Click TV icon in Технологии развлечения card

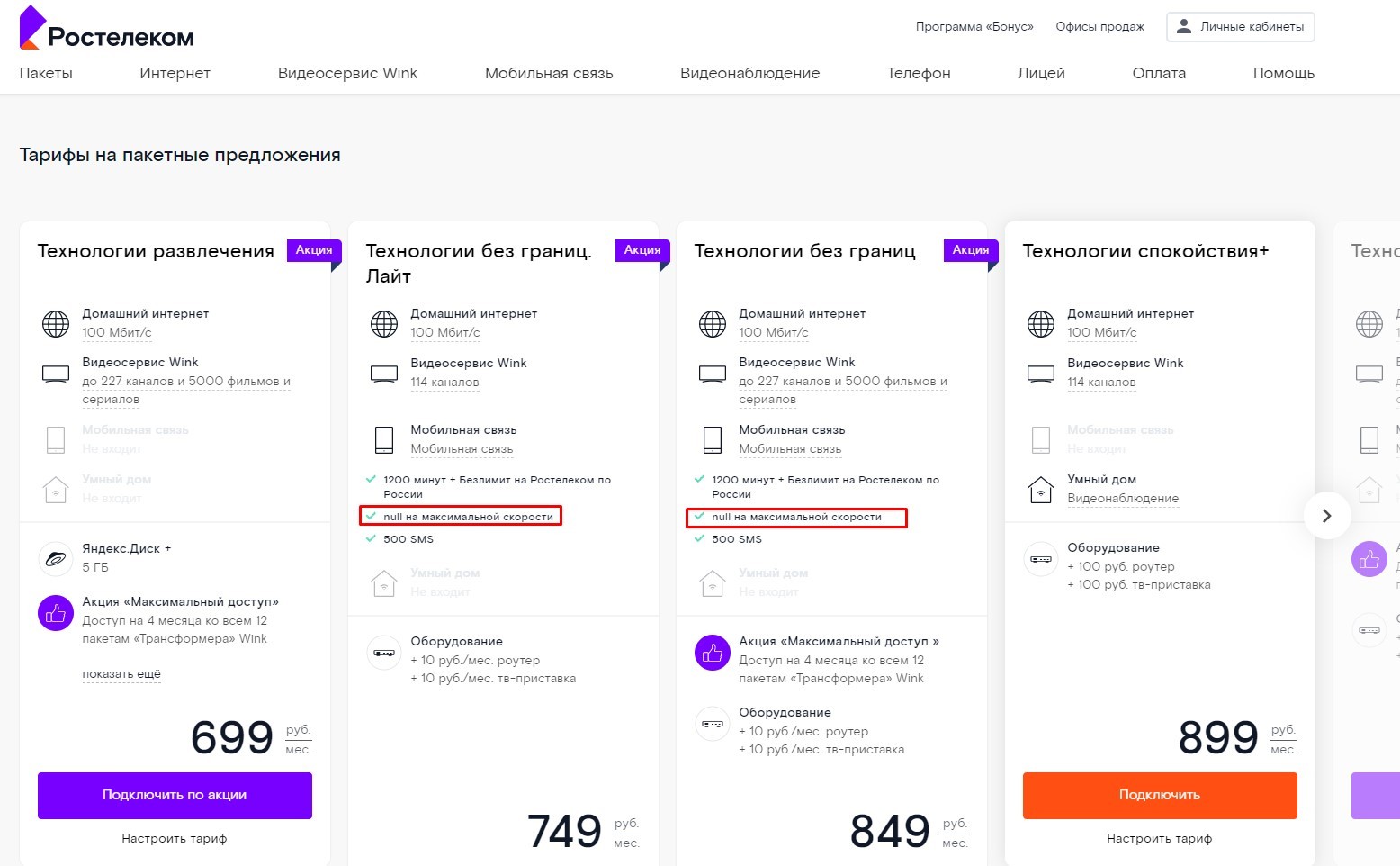56,373
